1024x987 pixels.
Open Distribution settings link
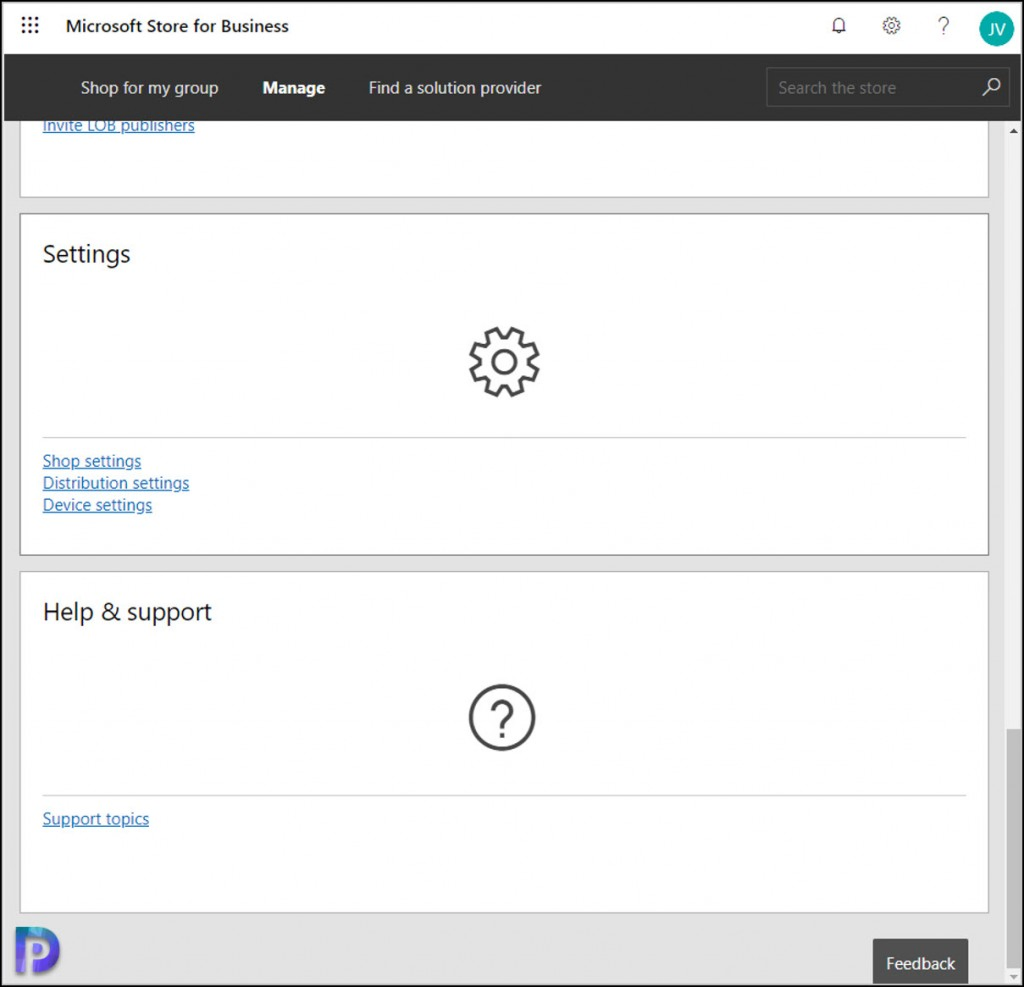(116, 483)
